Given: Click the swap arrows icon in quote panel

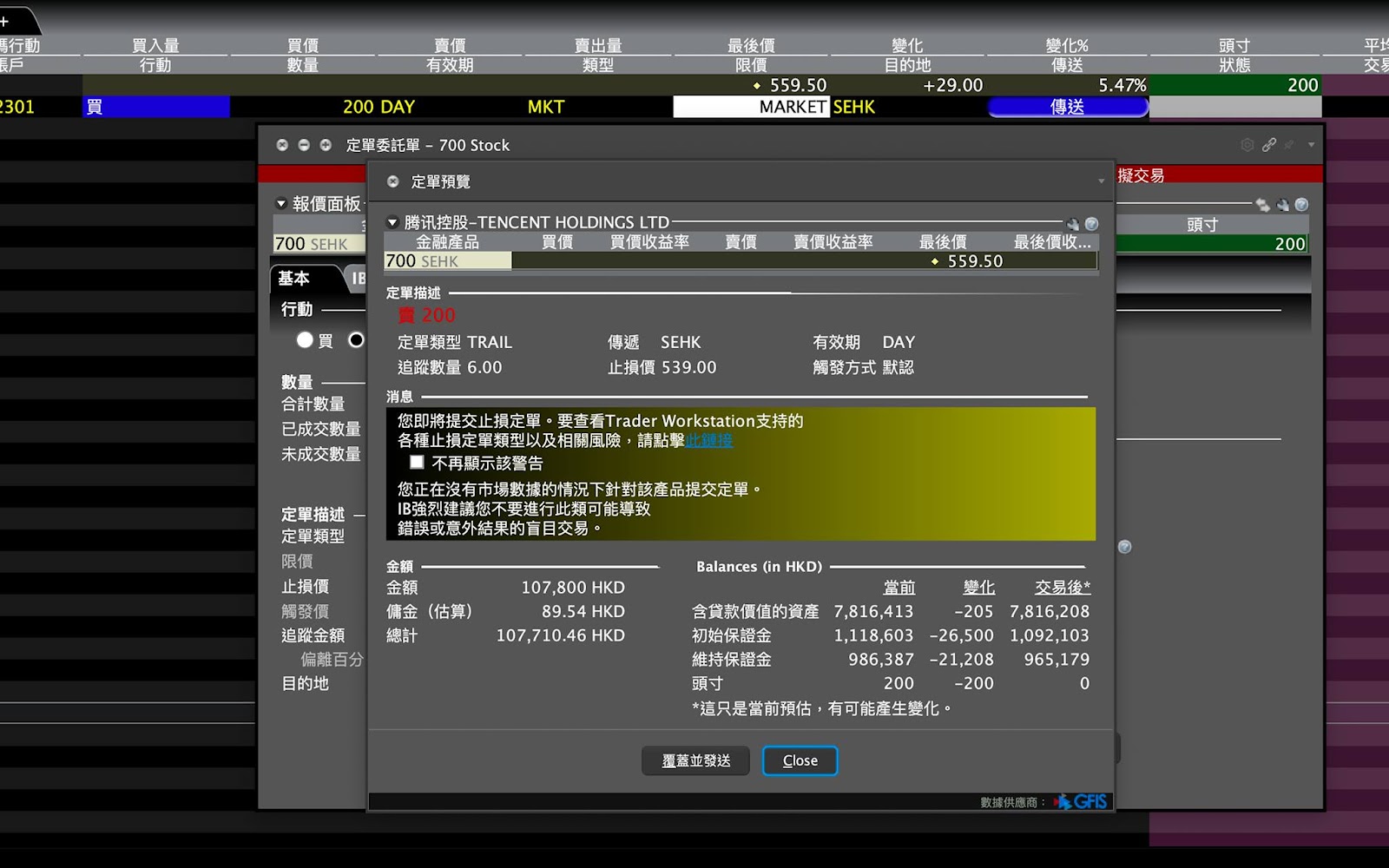Looking at the screenshot, I should pyautogui.click(x=1262, y=205).
